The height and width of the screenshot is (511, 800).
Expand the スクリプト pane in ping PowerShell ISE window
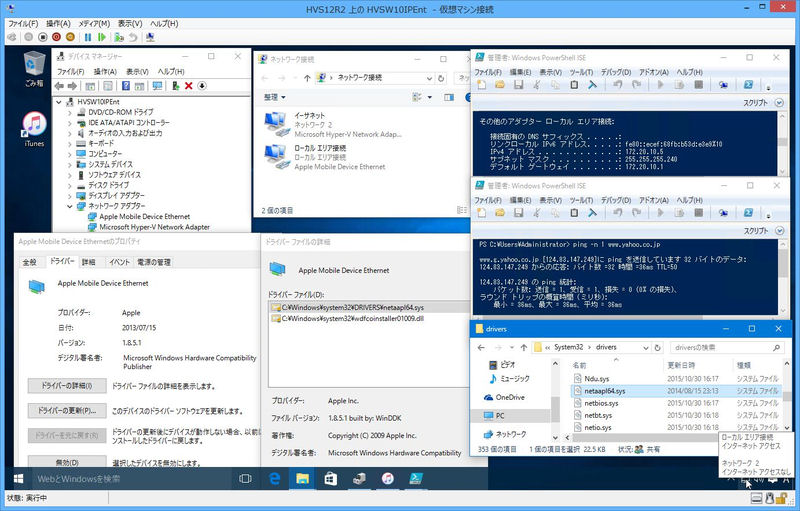pyautogui.click(x=779, y=231)
